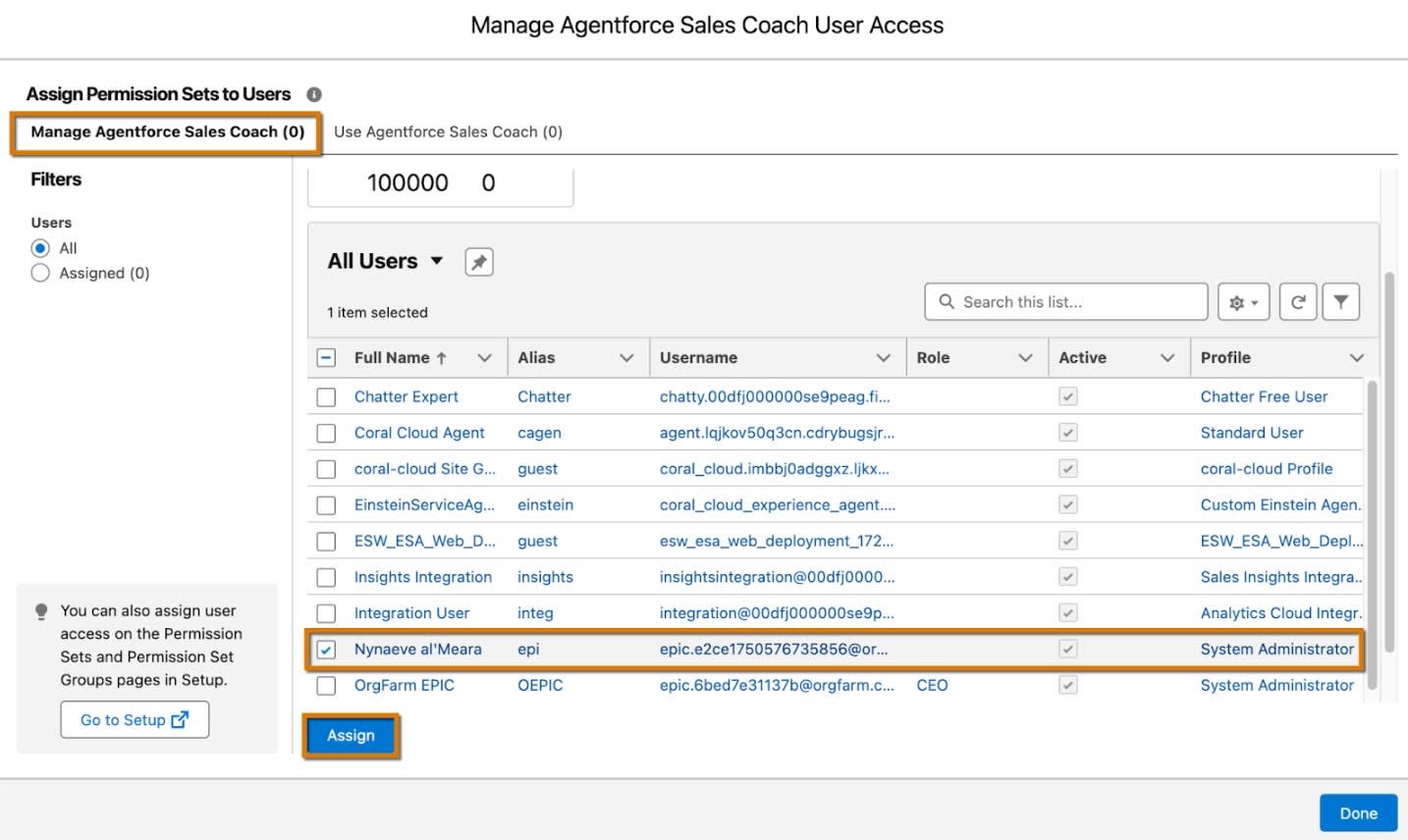
Task: Select the Assigned (0) radio button
Action: pyautogui.click(x=40, y=273)
